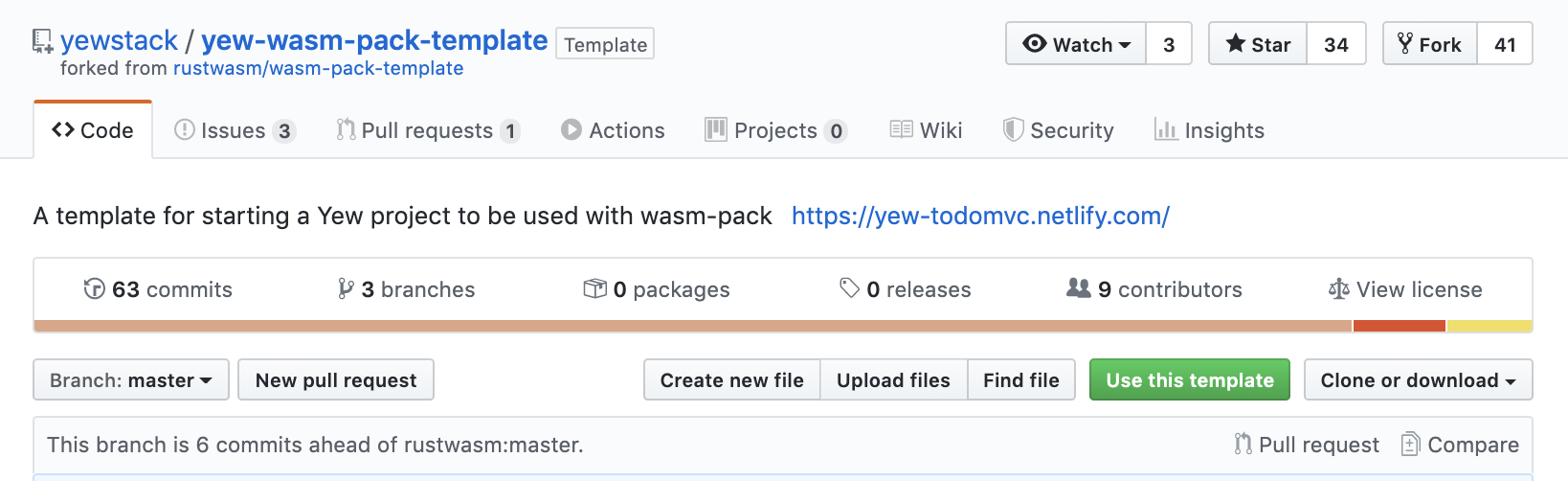View the 9 contributors
Screen dimensions: 1568x481
[x=1154, y=288]
